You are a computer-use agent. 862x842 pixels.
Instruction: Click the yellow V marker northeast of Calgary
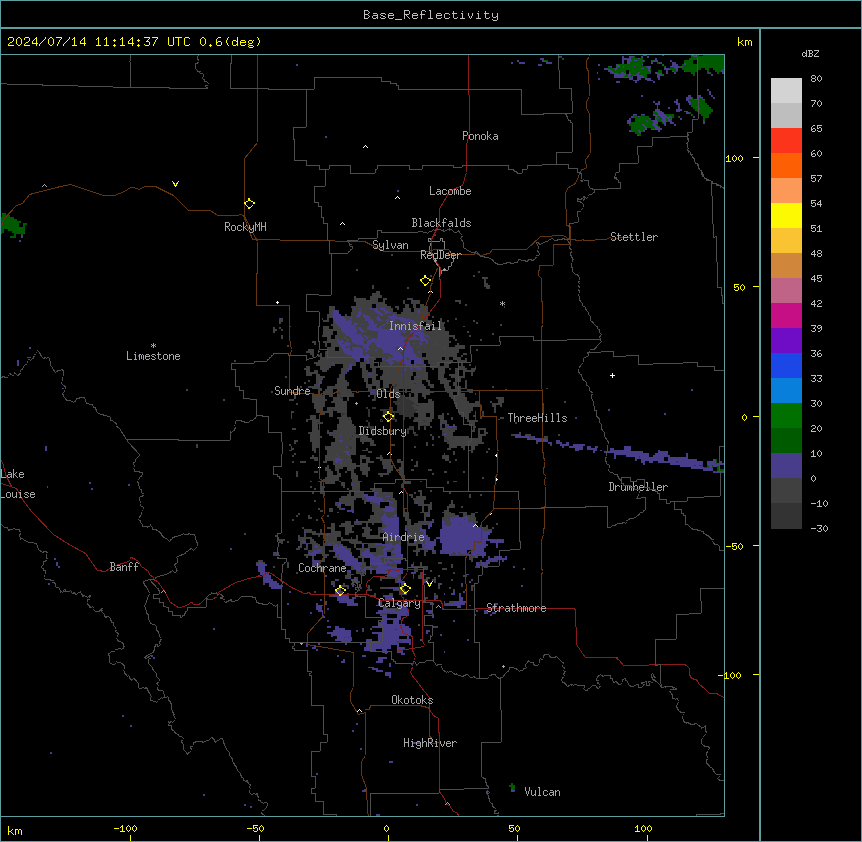tap(429, 583)
